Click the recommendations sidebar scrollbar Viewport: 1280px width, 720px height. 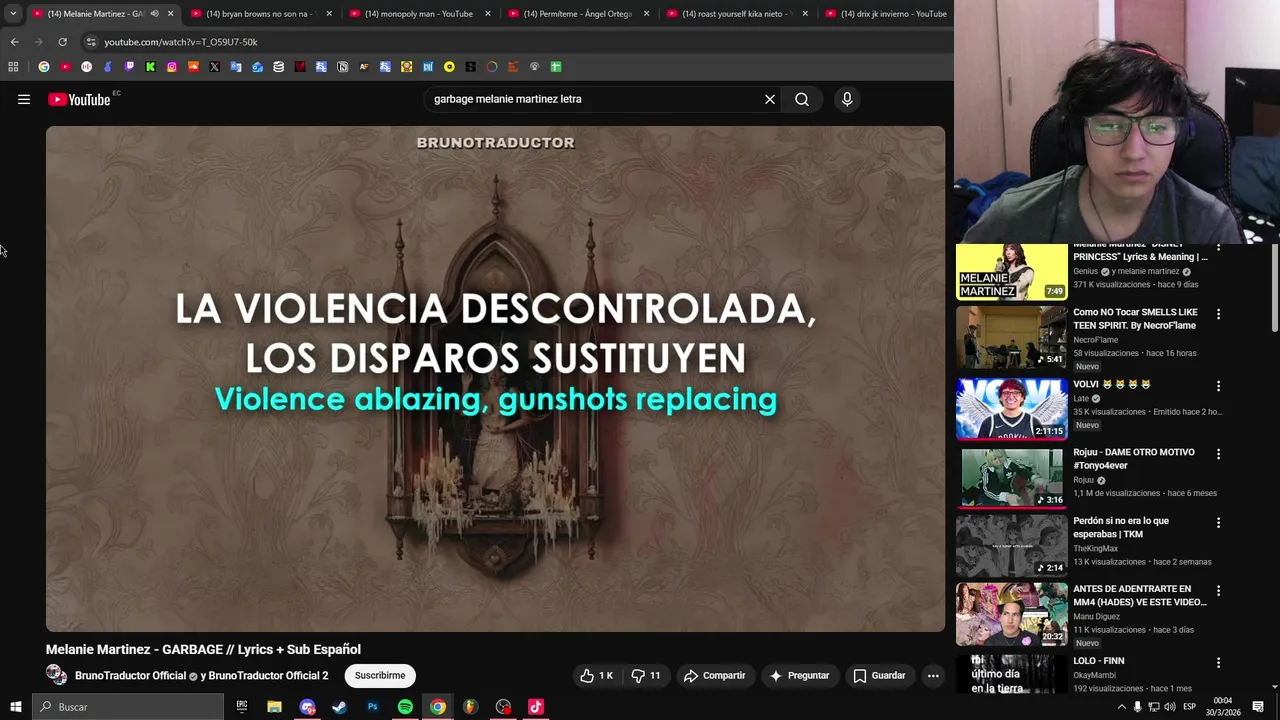(1274, 290)
